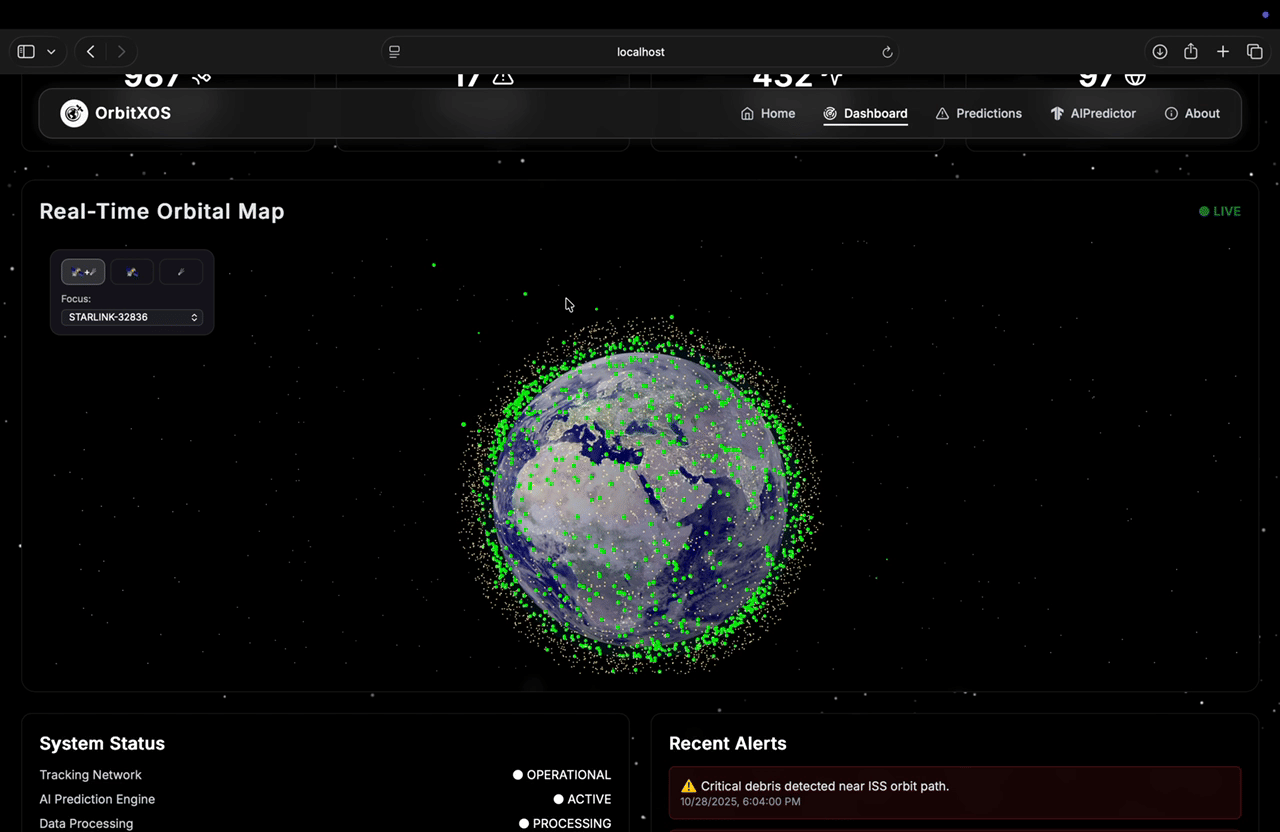Open the About page
This screenshot has width=1280, height=832.
[1192, 113]
